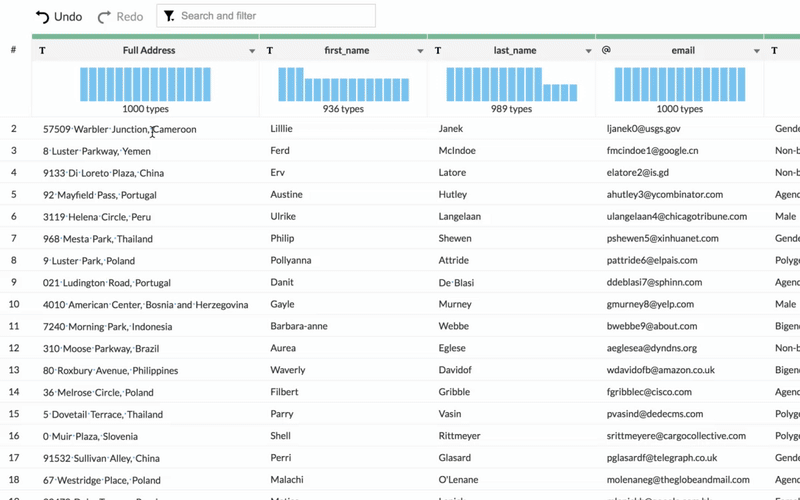The width and height of the screenshot is (800, 500).
Task: Click the last_name histogram chart
Action: (512, 84)
